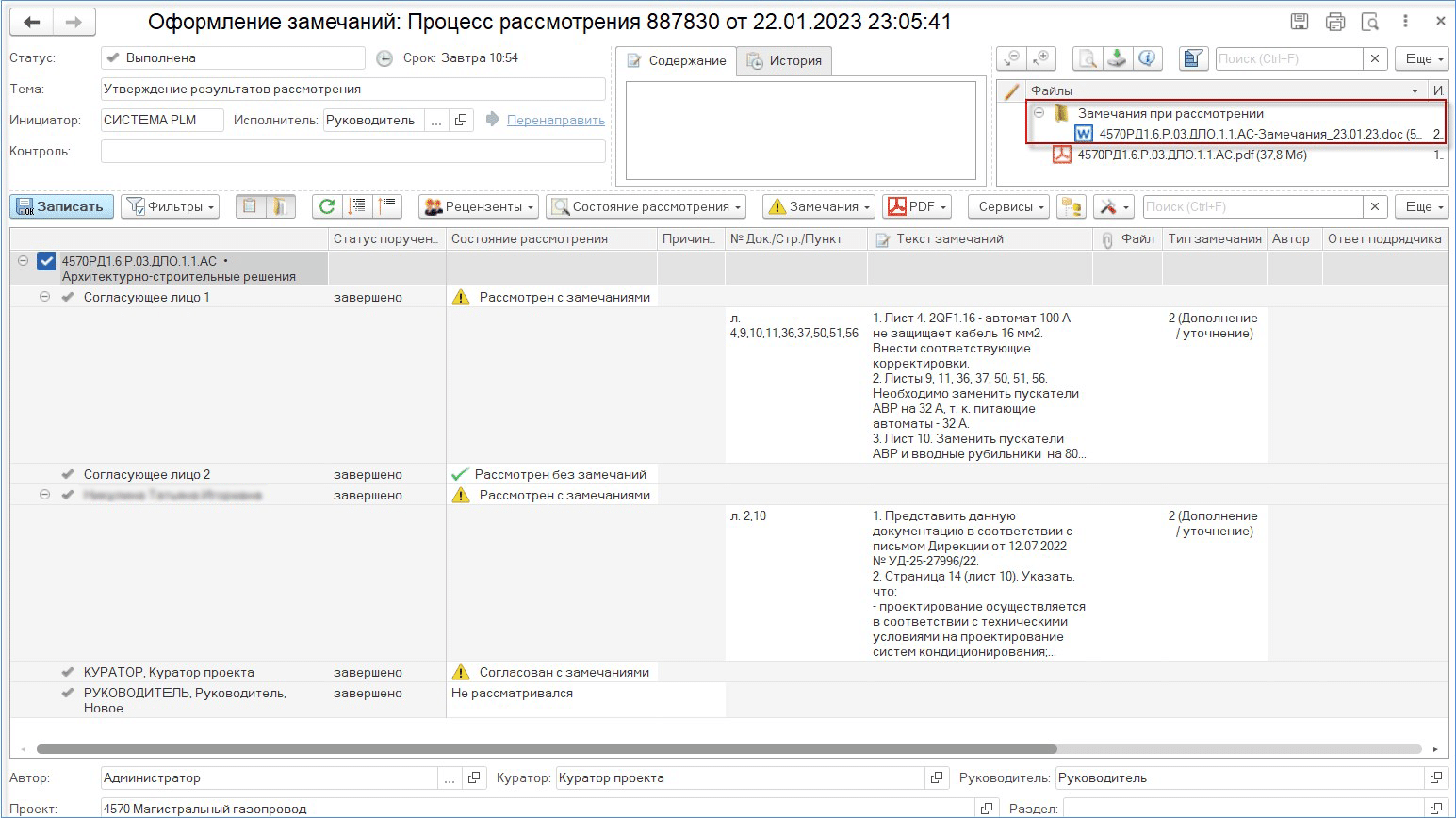The image size is (1456, 818).
Task: Open the Сервисы dropdown
Action: (1011, 206)
